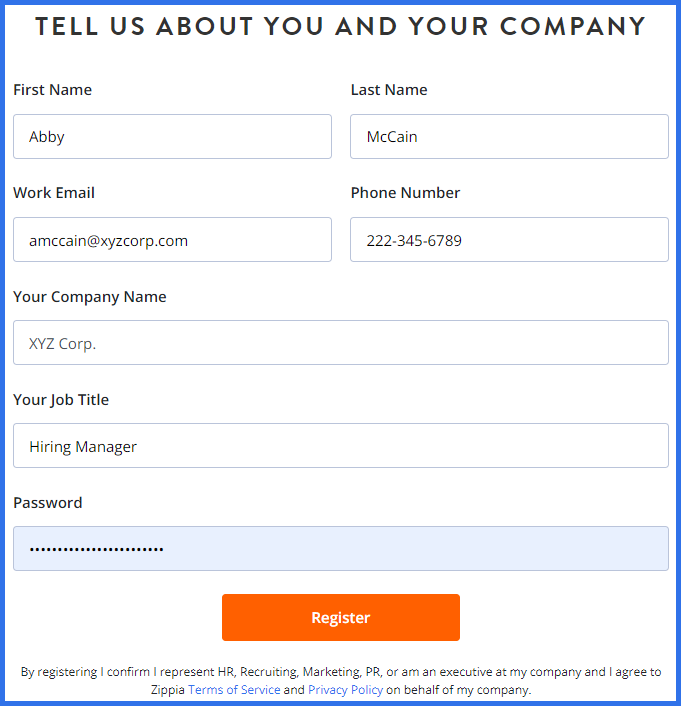Click the Work Email label
The width and height of the screenshot is (681, 706).
(54, 193)
